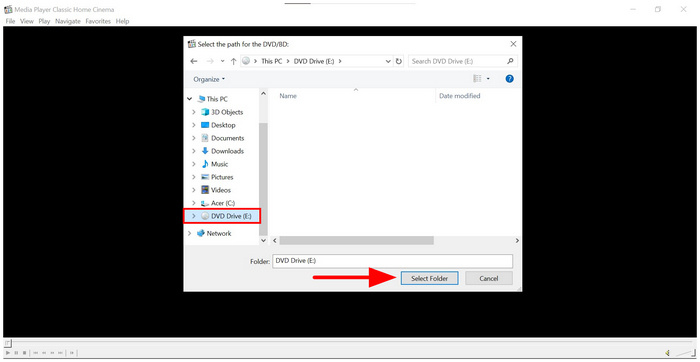Image resolution: width=700 pixels, height=362 pixels.
Task: Click the Folder name input field
Action: [x=392, y=261]
